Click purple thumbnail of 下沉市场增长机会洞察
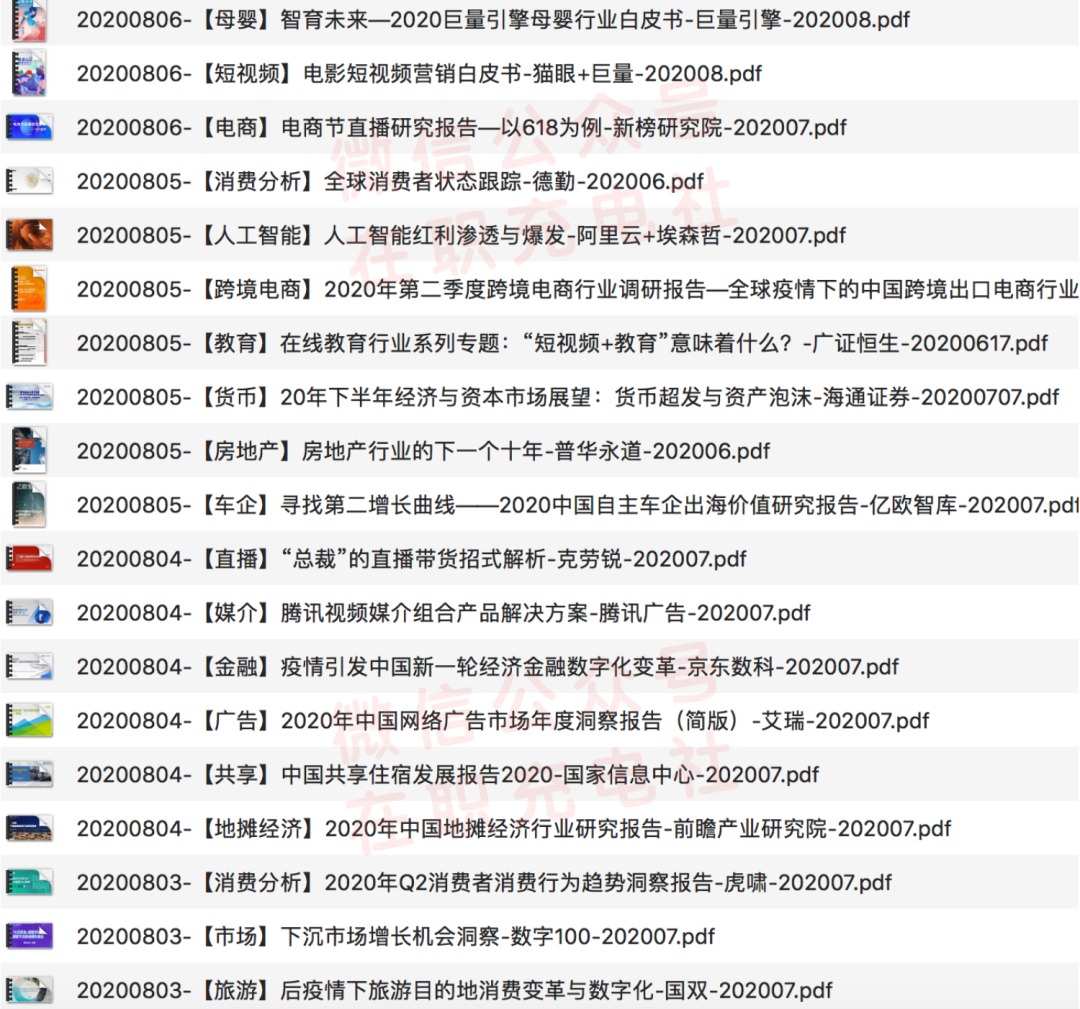 click(30, 936)
